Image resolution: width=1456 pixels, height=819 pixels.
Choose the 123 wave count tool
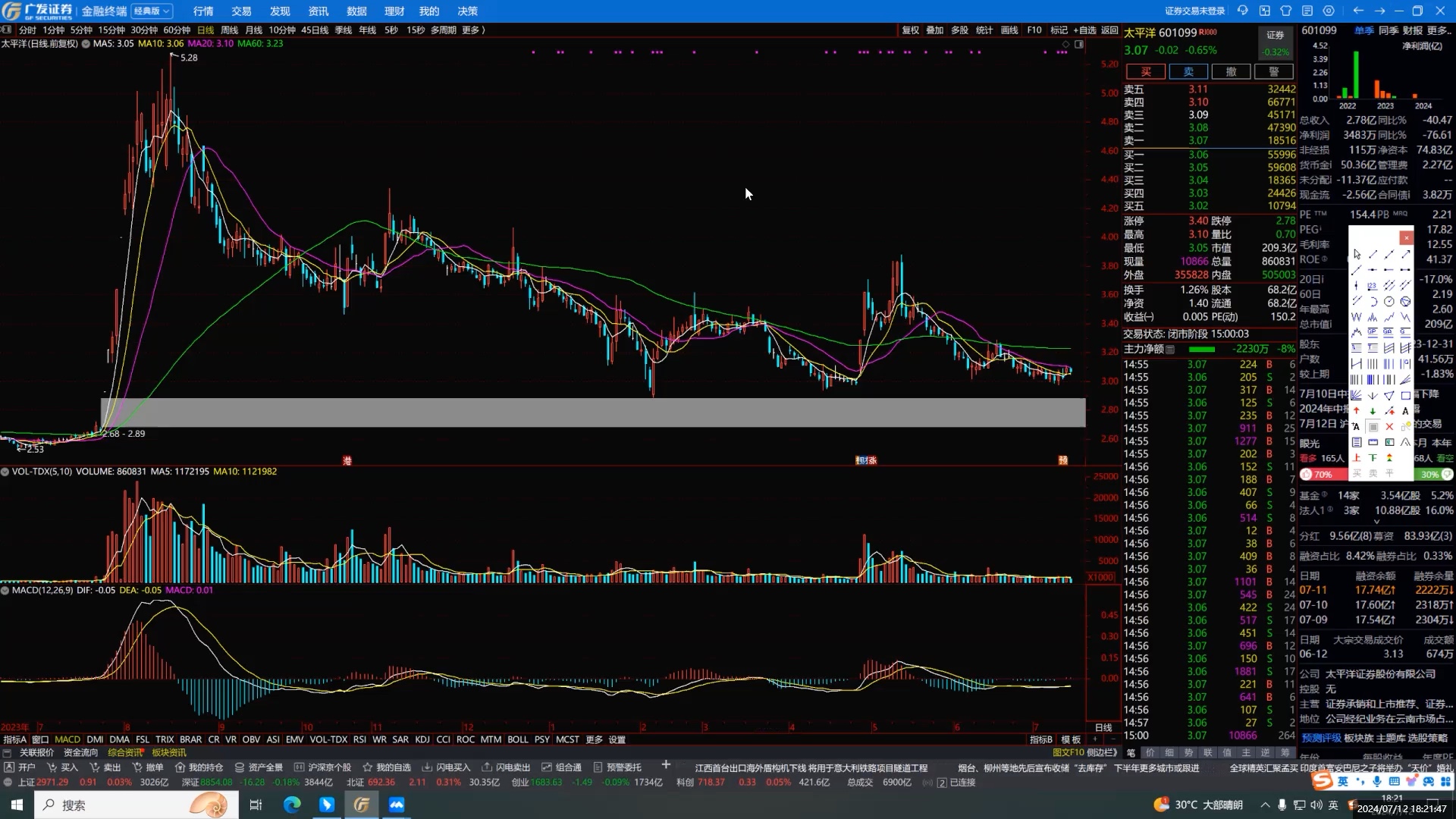(1373, 286)
